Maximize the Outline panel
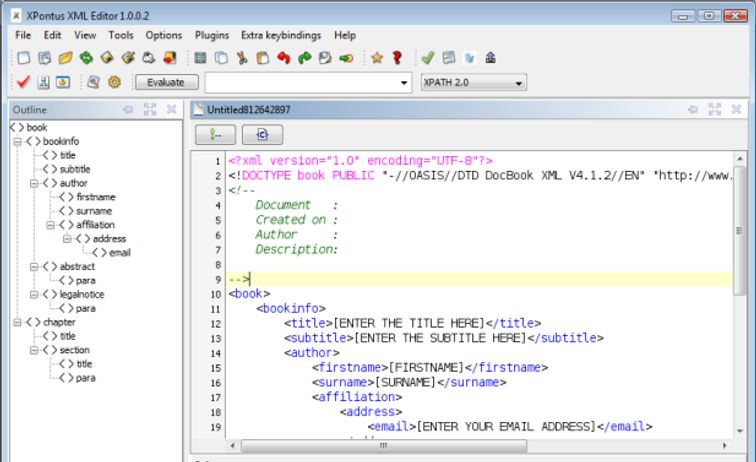This screenshot has height=462, width=756. click(x=150, y=109)
